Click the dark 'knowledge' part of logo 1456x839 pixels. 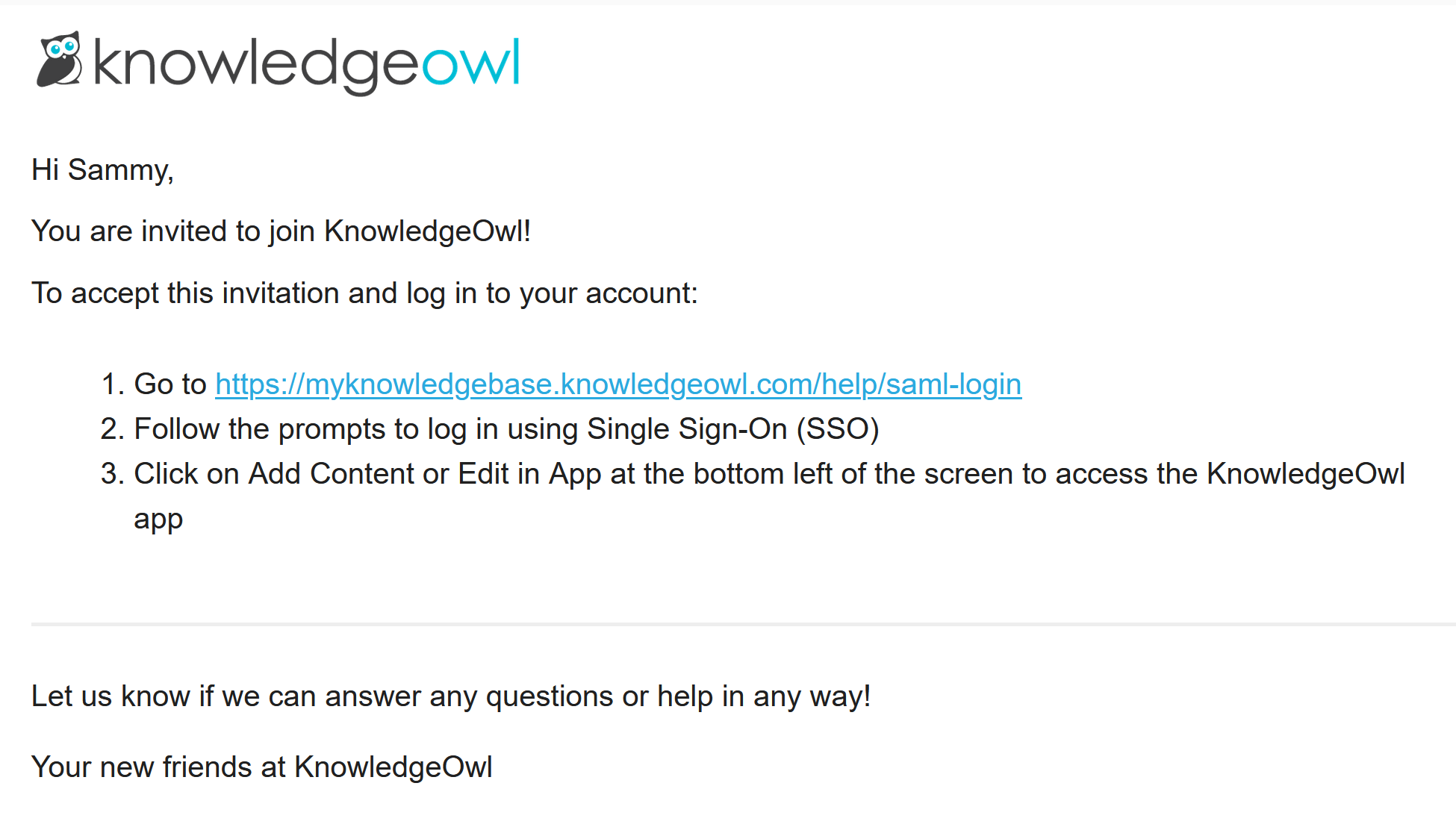[256, 66]
